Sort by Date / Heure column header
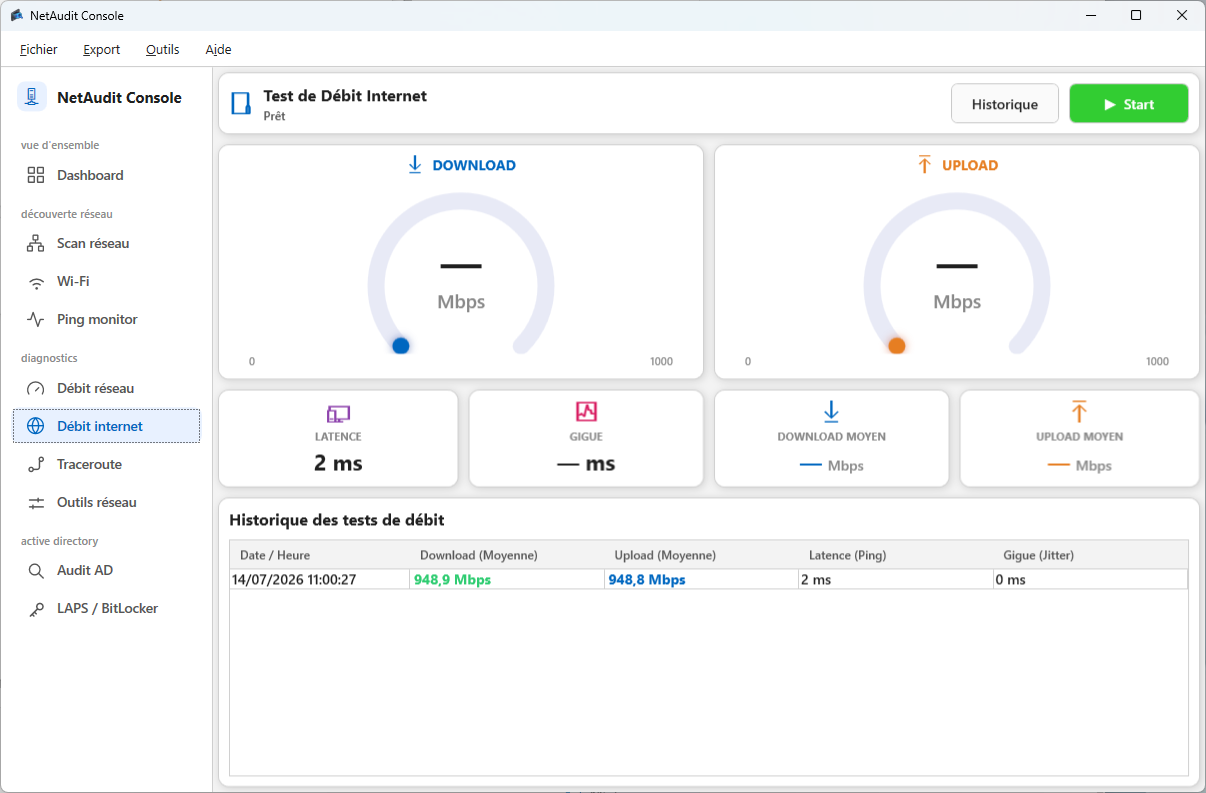Viewport: 1206px width, 793px height. pyautogui.click(x=320, y=555)
